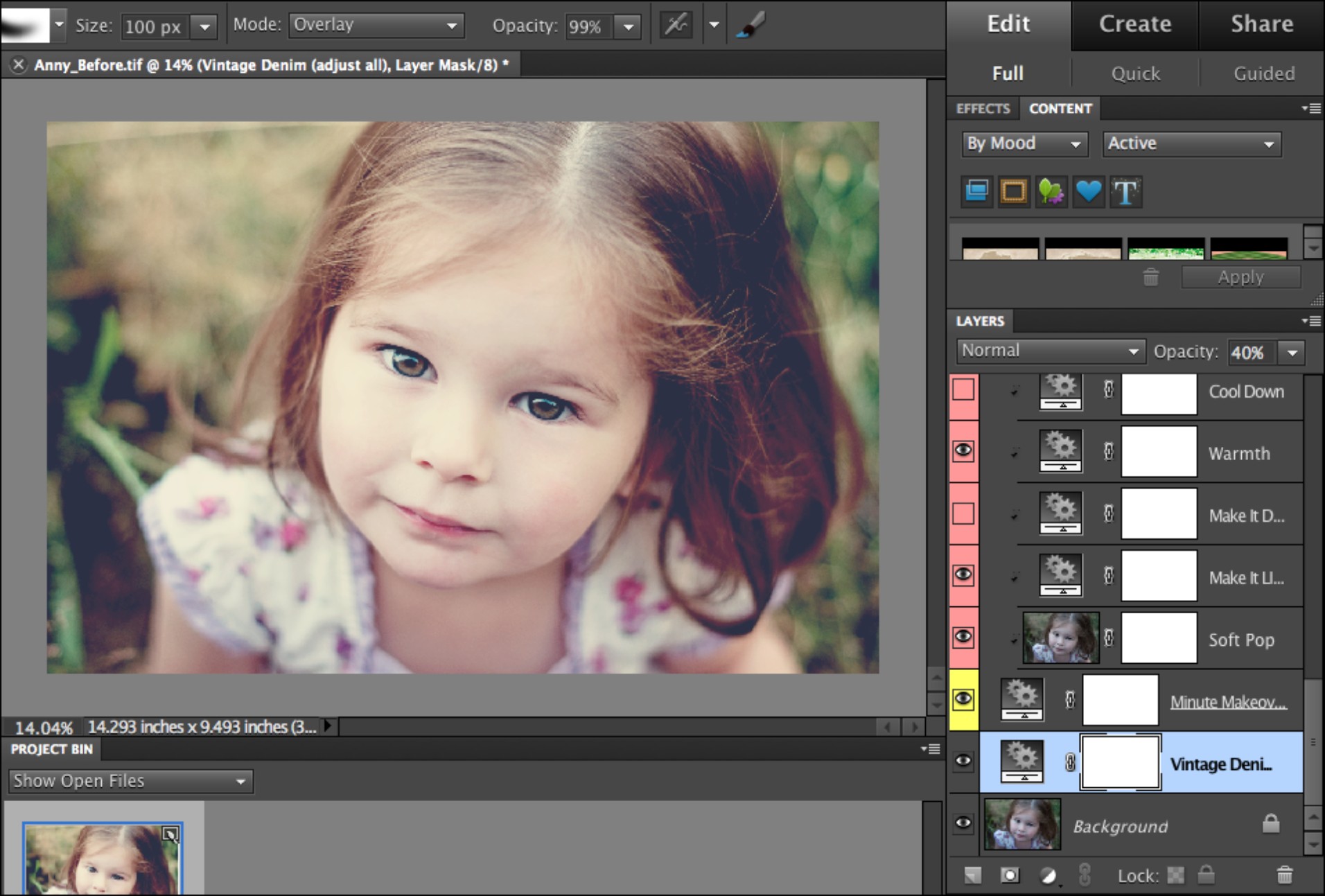The image size is (1325, 896).
Task: Select the Minute Makeover layer name
Action: click(x=1228, y=702)
